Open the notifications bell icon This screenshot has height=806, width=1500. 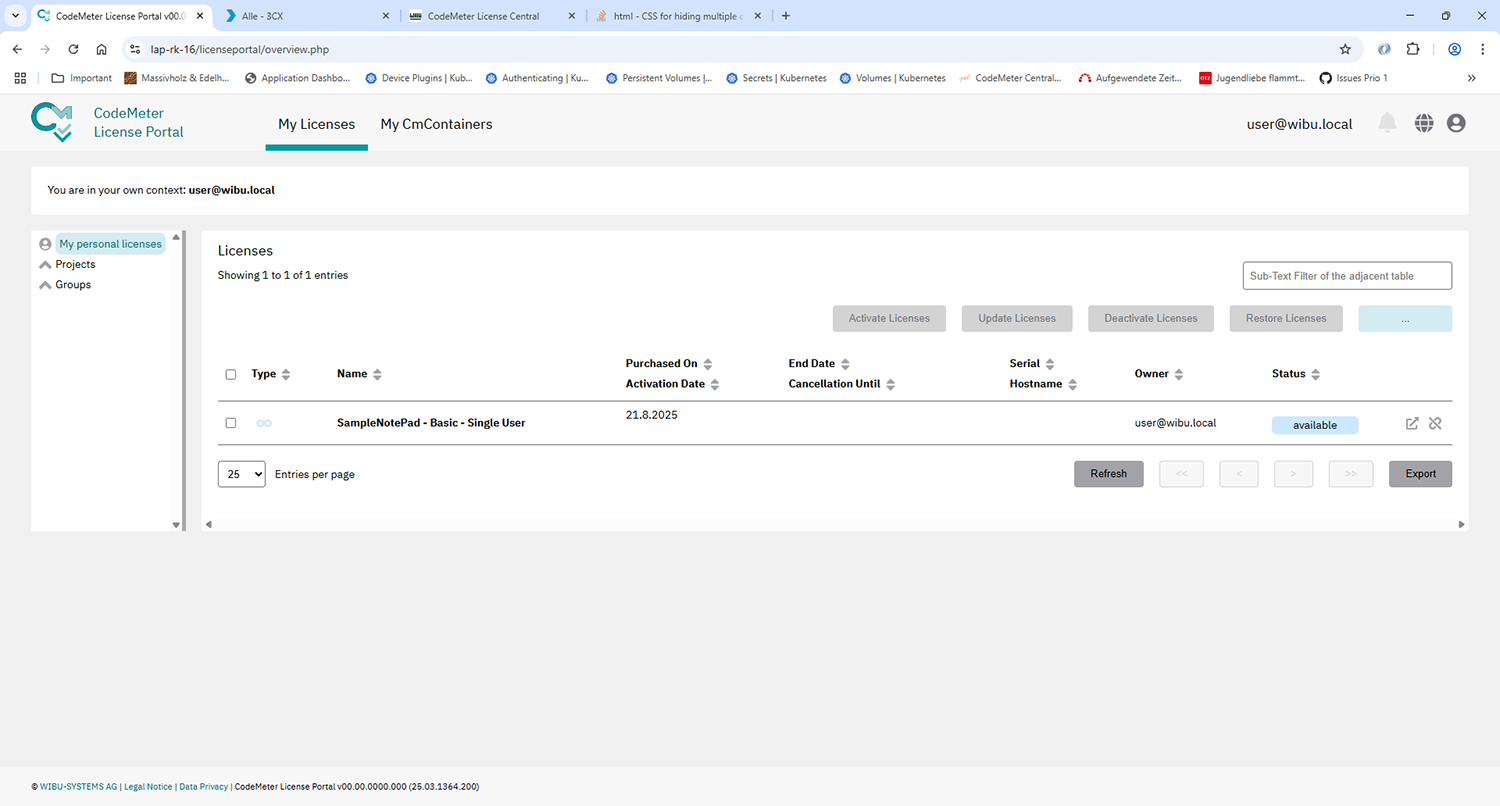coord(1387,123)
